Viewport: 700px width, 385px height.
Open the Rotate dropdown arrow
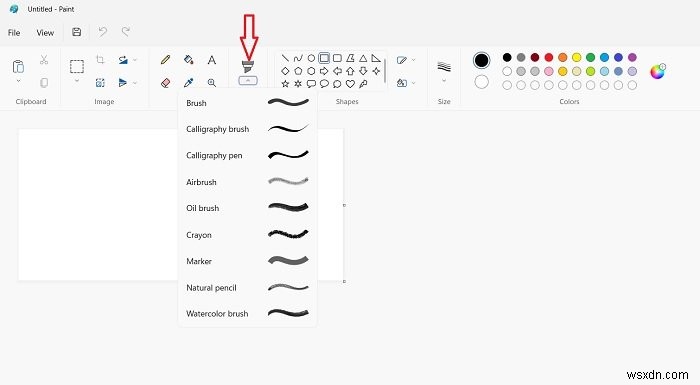pos(135,60)
